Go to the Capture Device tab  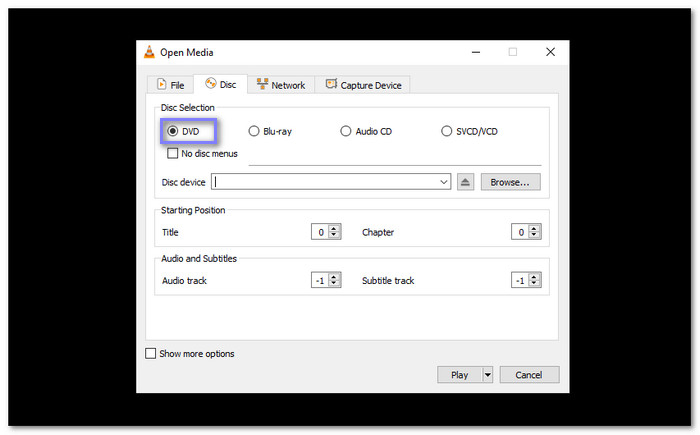tap(363, 85)
